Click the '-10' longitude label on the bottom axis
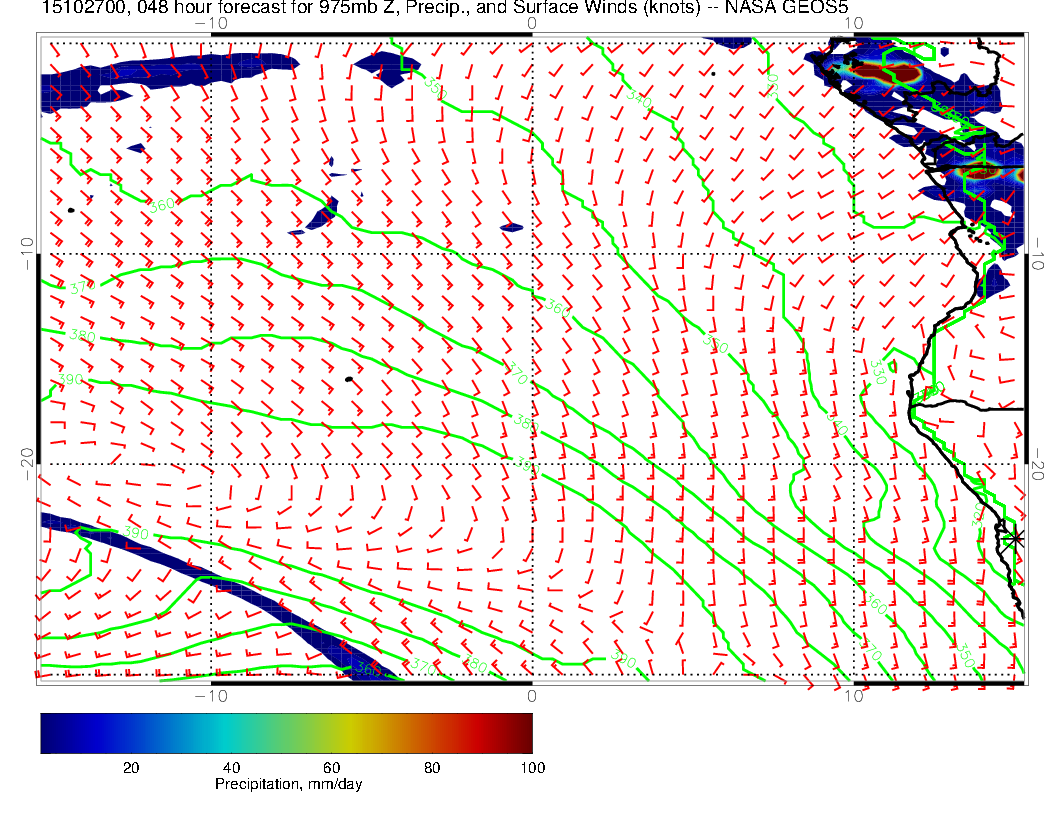This screenshot has height=816, width=1056. pyautogui.click(x=211, y=695)
